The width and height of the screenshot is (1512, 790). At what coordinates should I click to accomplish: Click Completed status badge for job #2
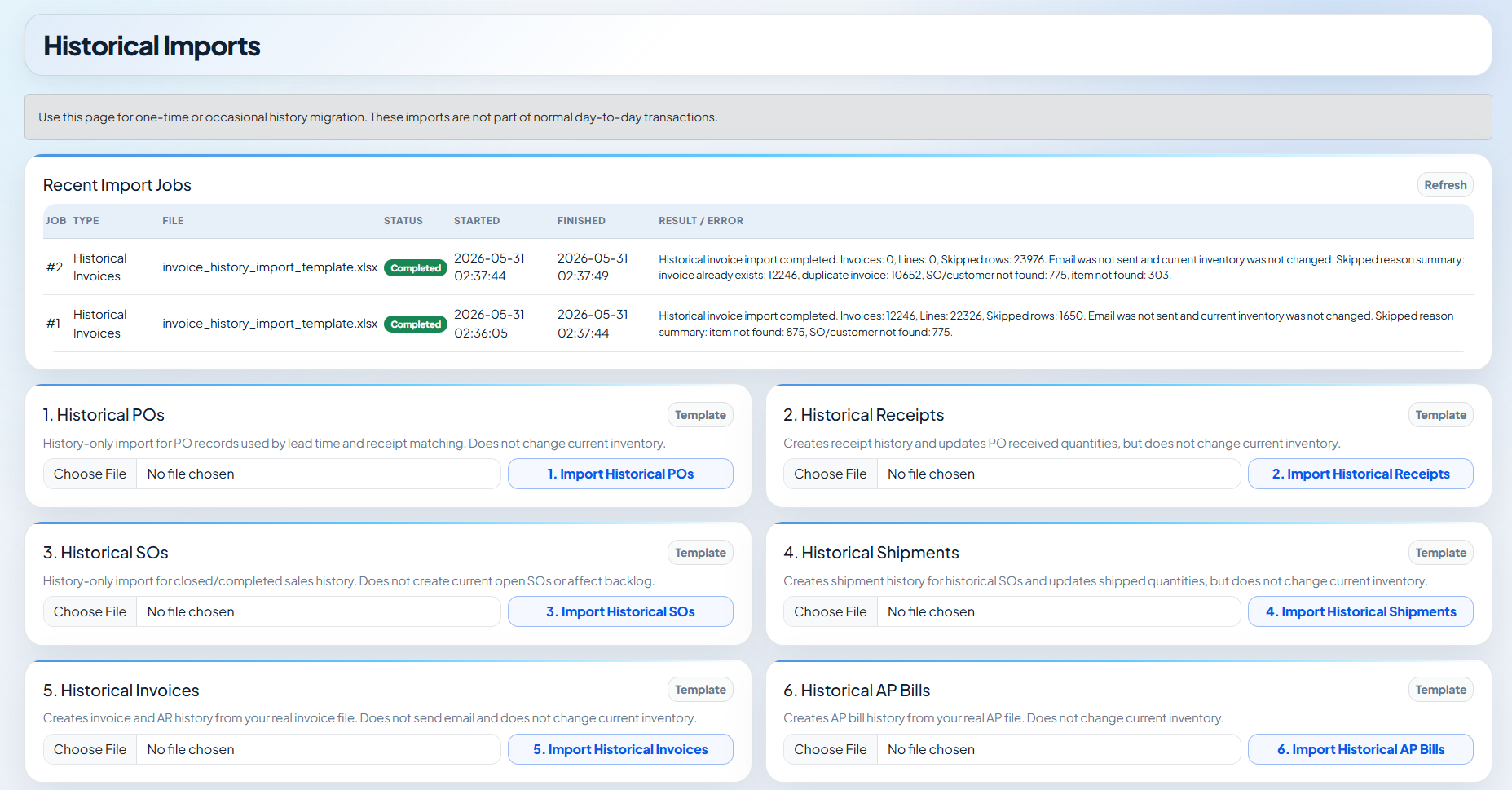[x=416, y=267]
